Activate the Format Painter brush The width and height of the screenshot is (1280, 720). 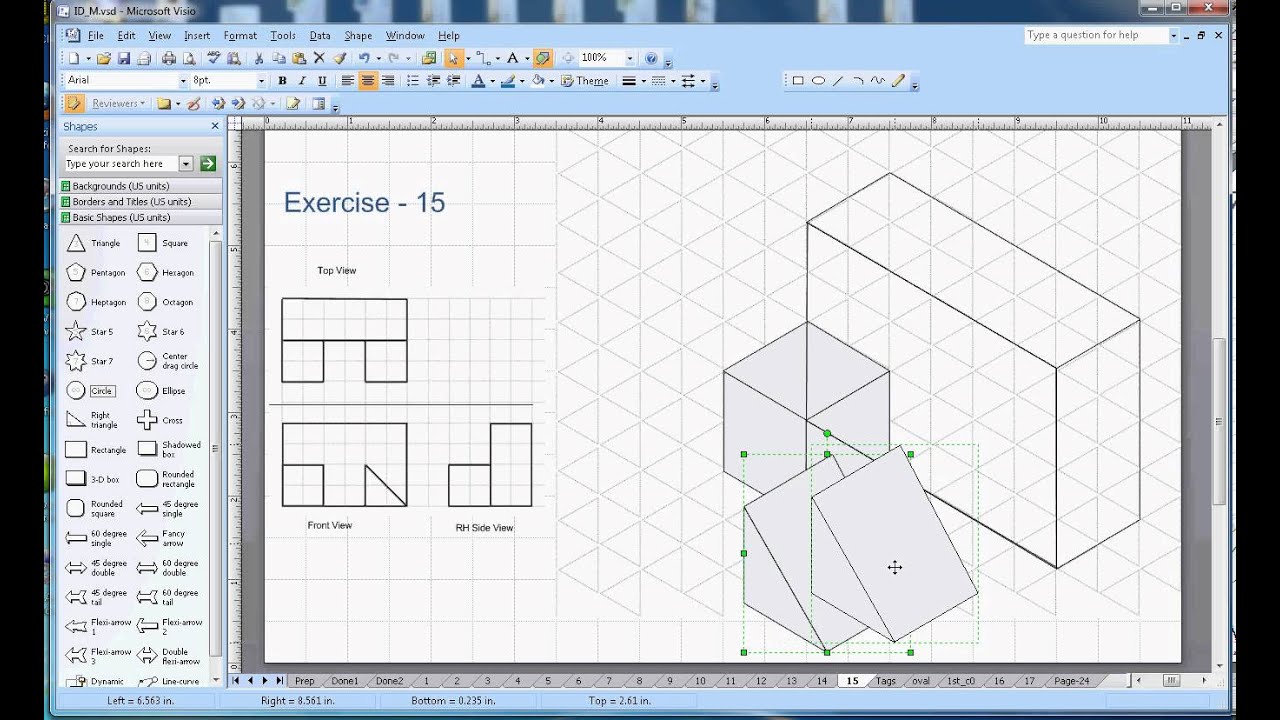click(x=340, y=58)
